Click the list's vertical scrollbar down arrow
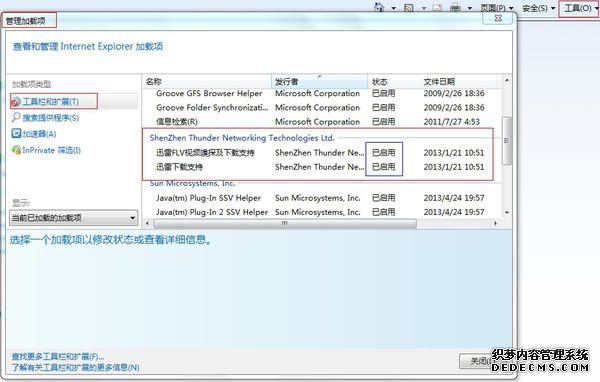This screenshot has height=382, width=600. click(x=507, y=212)
